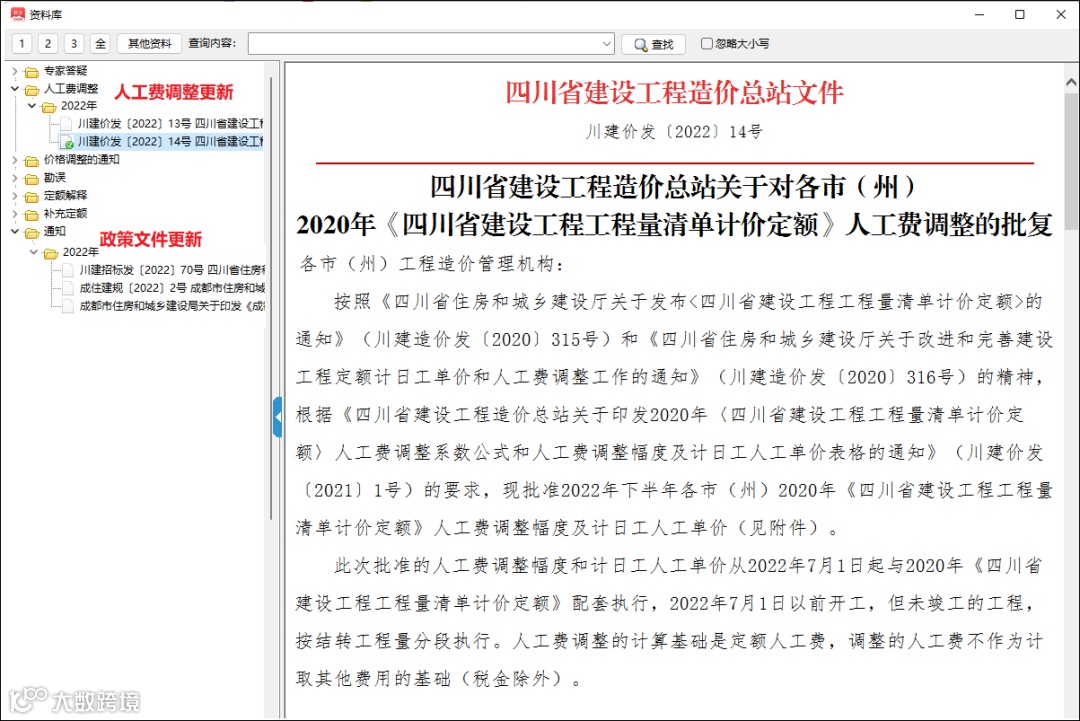Maximize the 资料库 window
1080x721 pixels.
pos(1020,14)
